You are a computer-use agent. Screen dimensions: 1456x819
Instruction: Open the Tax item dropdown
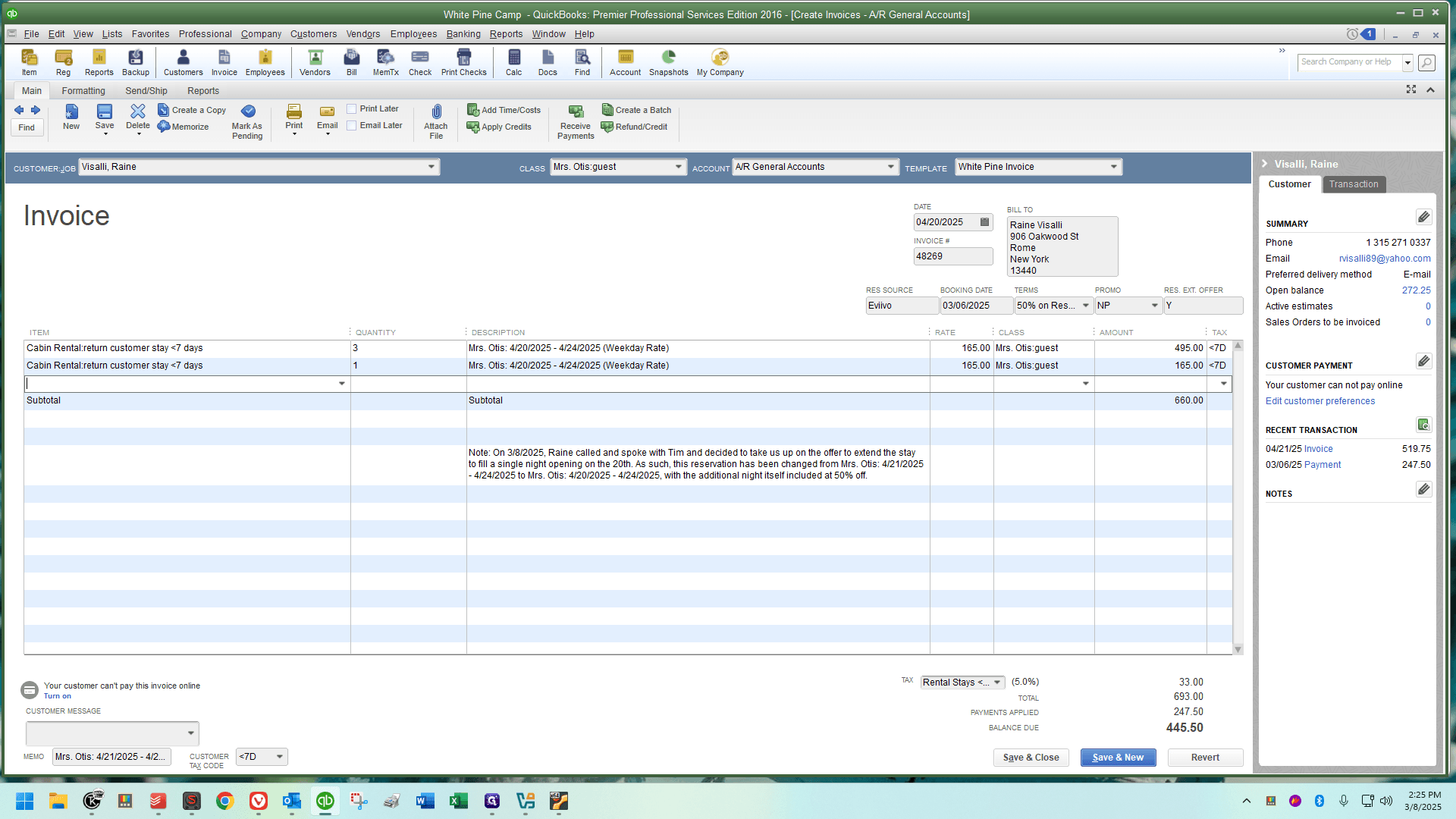[996, 682]
